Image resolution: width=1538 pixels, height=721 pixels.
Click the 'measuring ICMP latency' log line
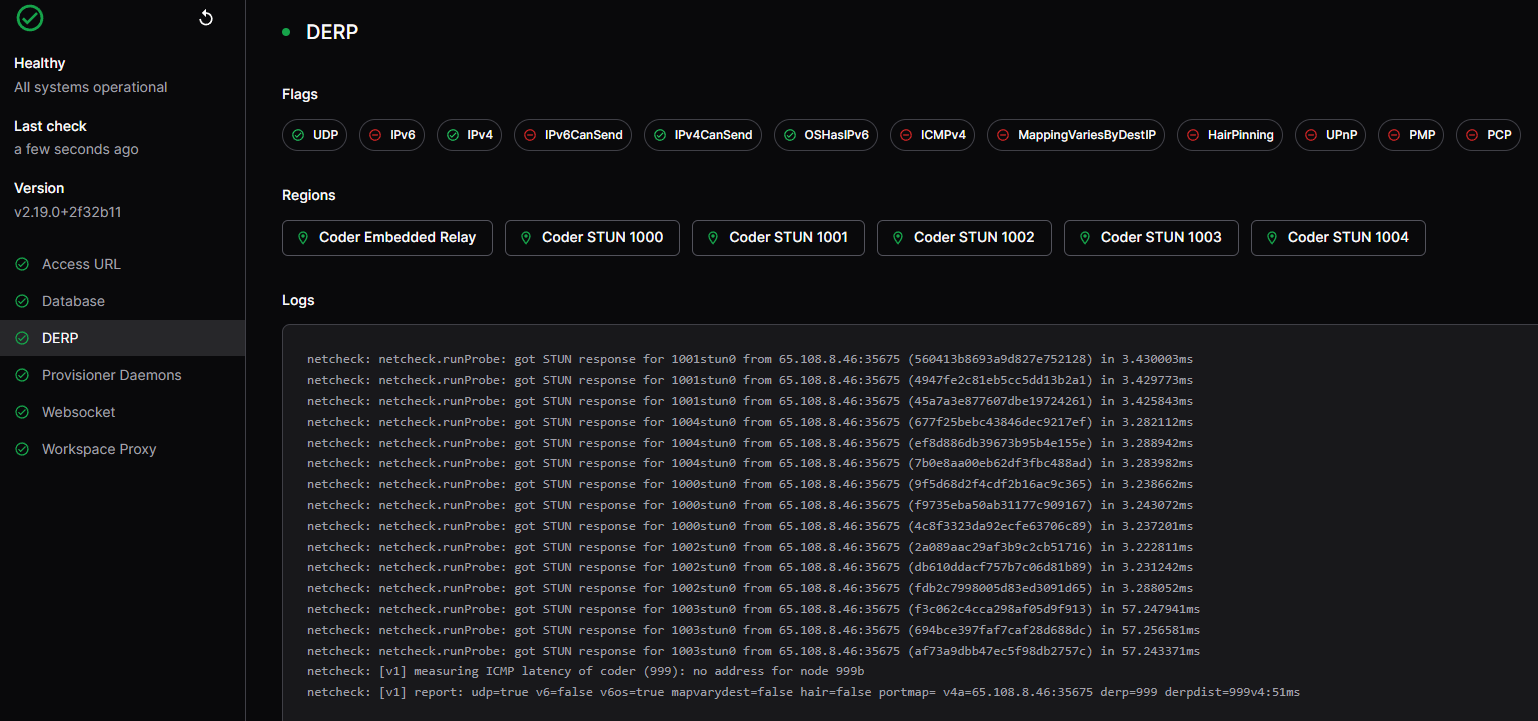[x=586, y=671]
